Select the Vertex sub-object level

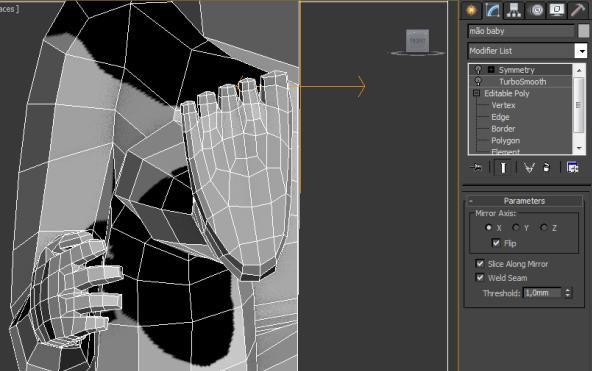coord(503,105)
